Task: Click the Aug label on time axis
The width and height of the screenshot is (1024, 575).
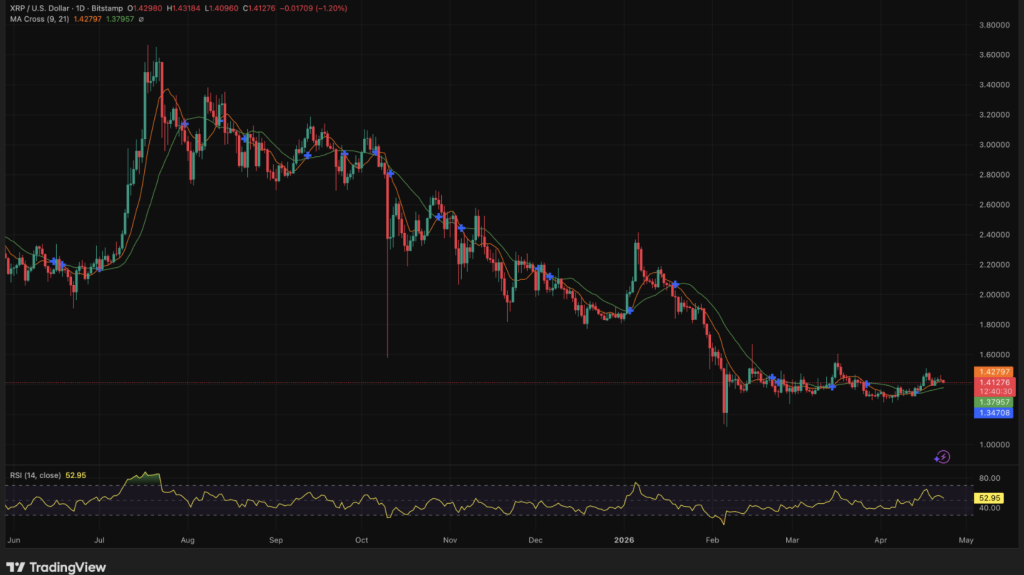Action: click(x=187, y=540)
